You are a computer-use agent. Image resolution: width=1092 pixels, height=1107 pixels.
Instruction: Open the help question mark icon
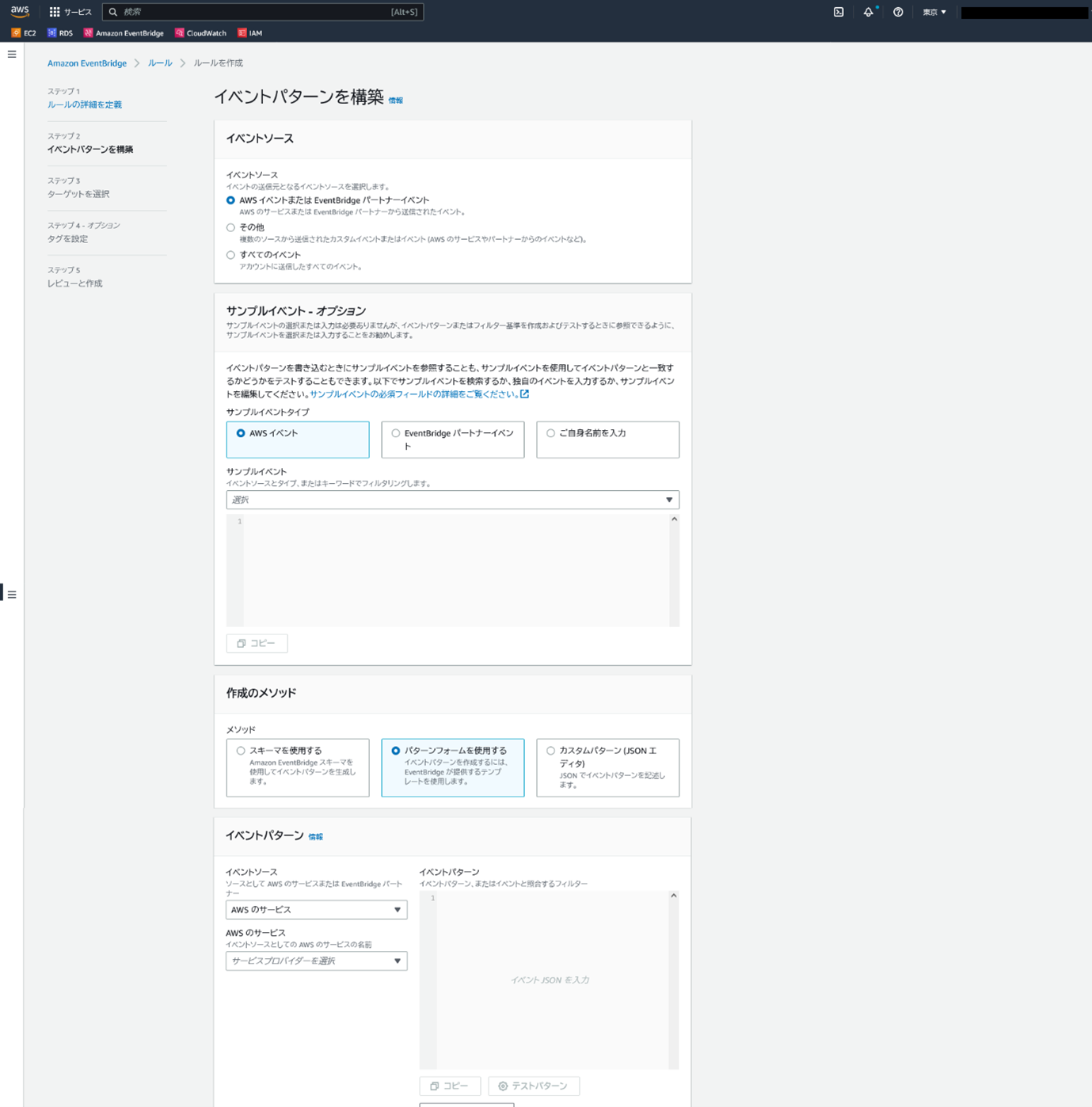click(898, 12)
